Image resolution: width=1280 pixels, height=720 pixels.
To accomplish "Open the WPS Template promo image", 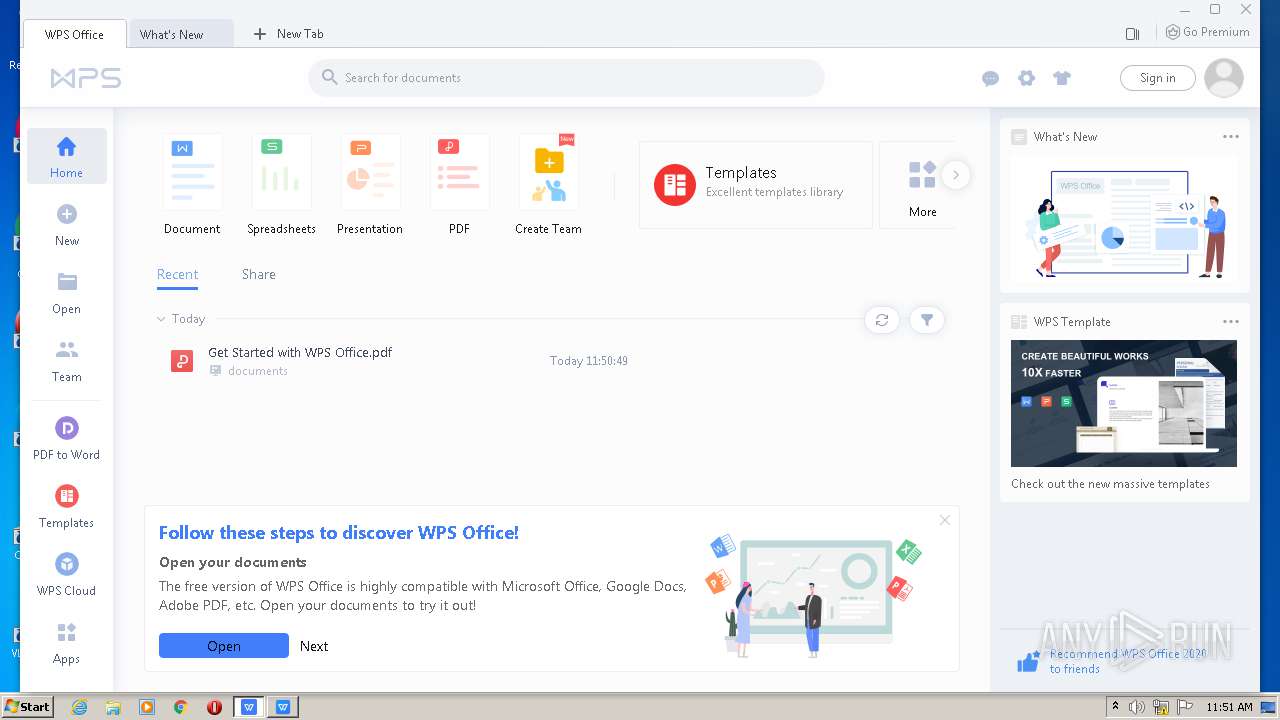I will point(1124,403).
